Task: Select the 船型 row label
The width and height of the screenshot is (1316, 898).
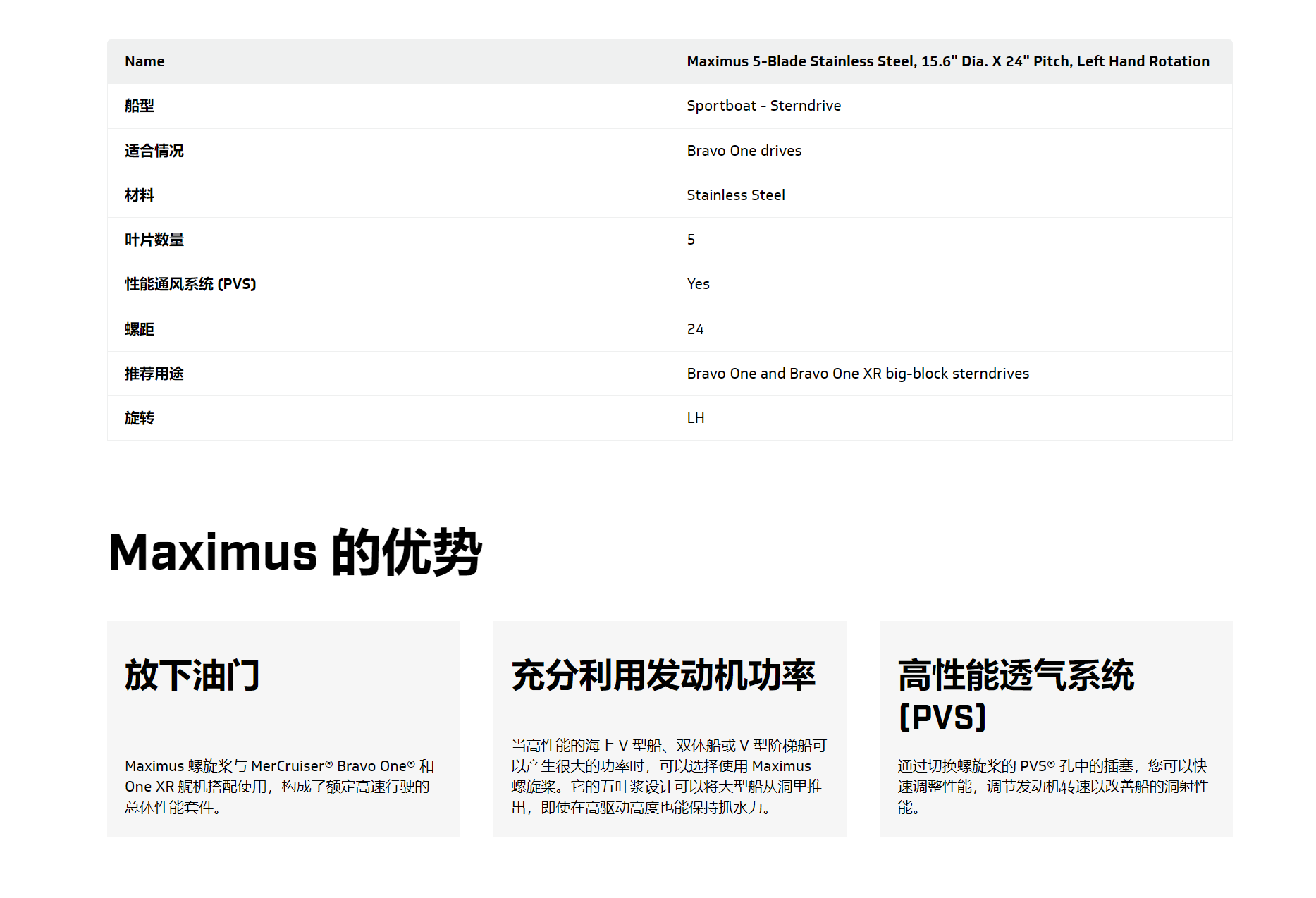Action: click(x=140, y=106)
